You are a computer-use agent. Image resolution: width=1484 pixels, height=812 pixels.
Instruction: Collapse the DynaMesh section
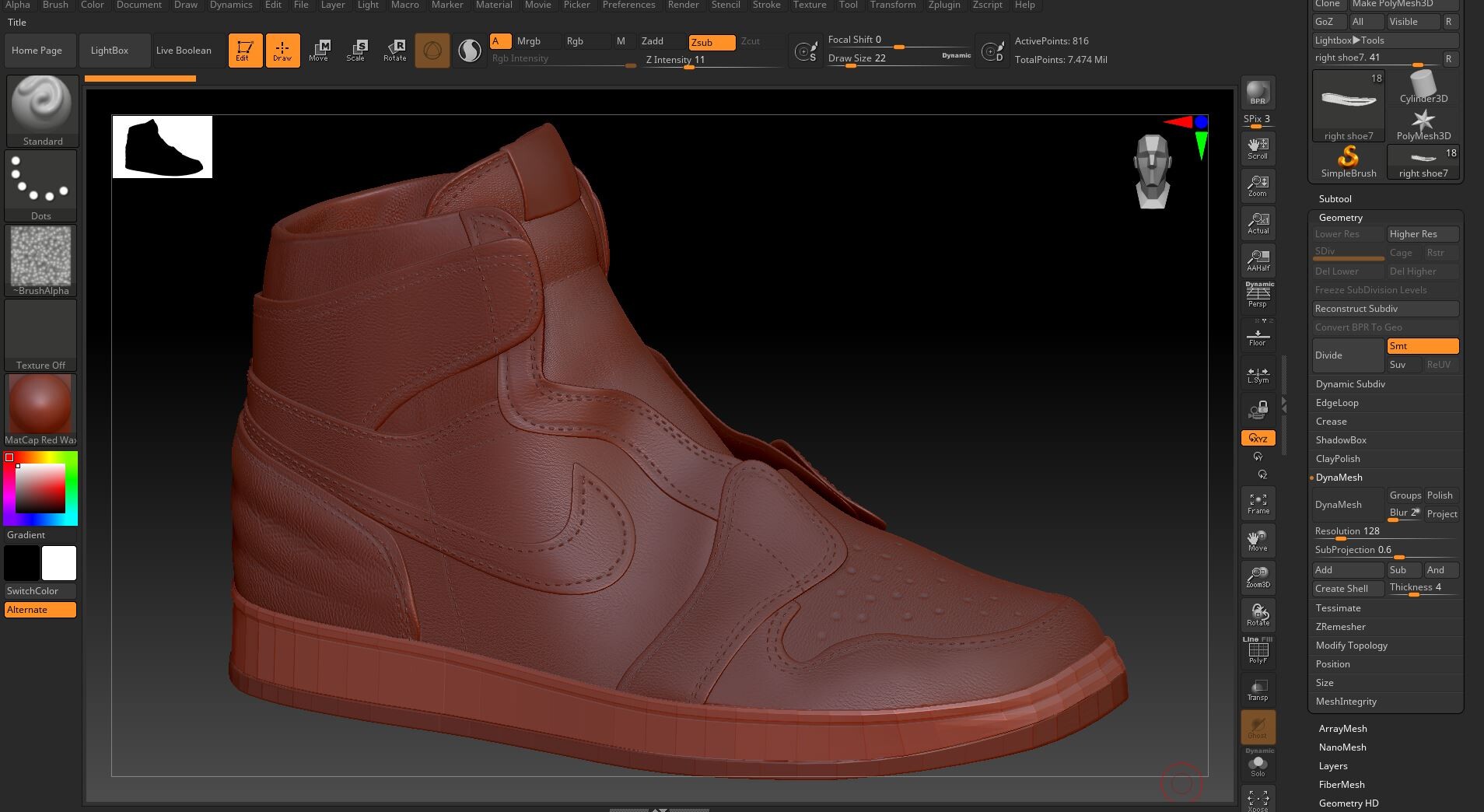tap(1339, 478)
